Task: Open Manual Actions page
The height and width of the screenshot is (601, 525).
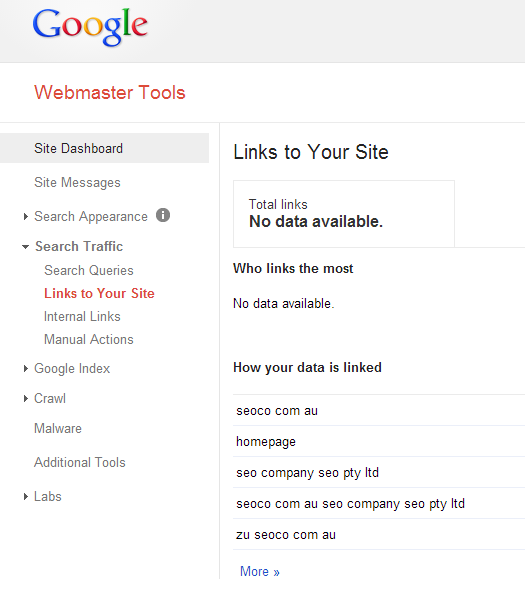Action: [x=89, y=340]
